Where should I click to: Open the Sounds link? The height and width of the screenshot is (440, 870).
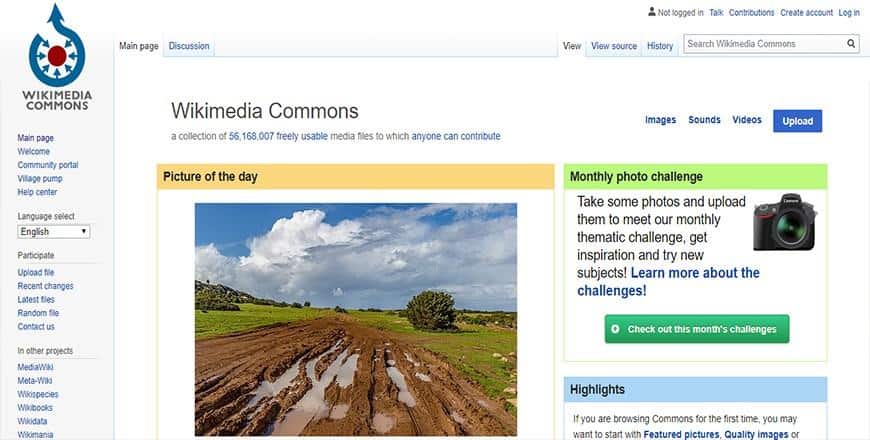(x=704, y=120)
